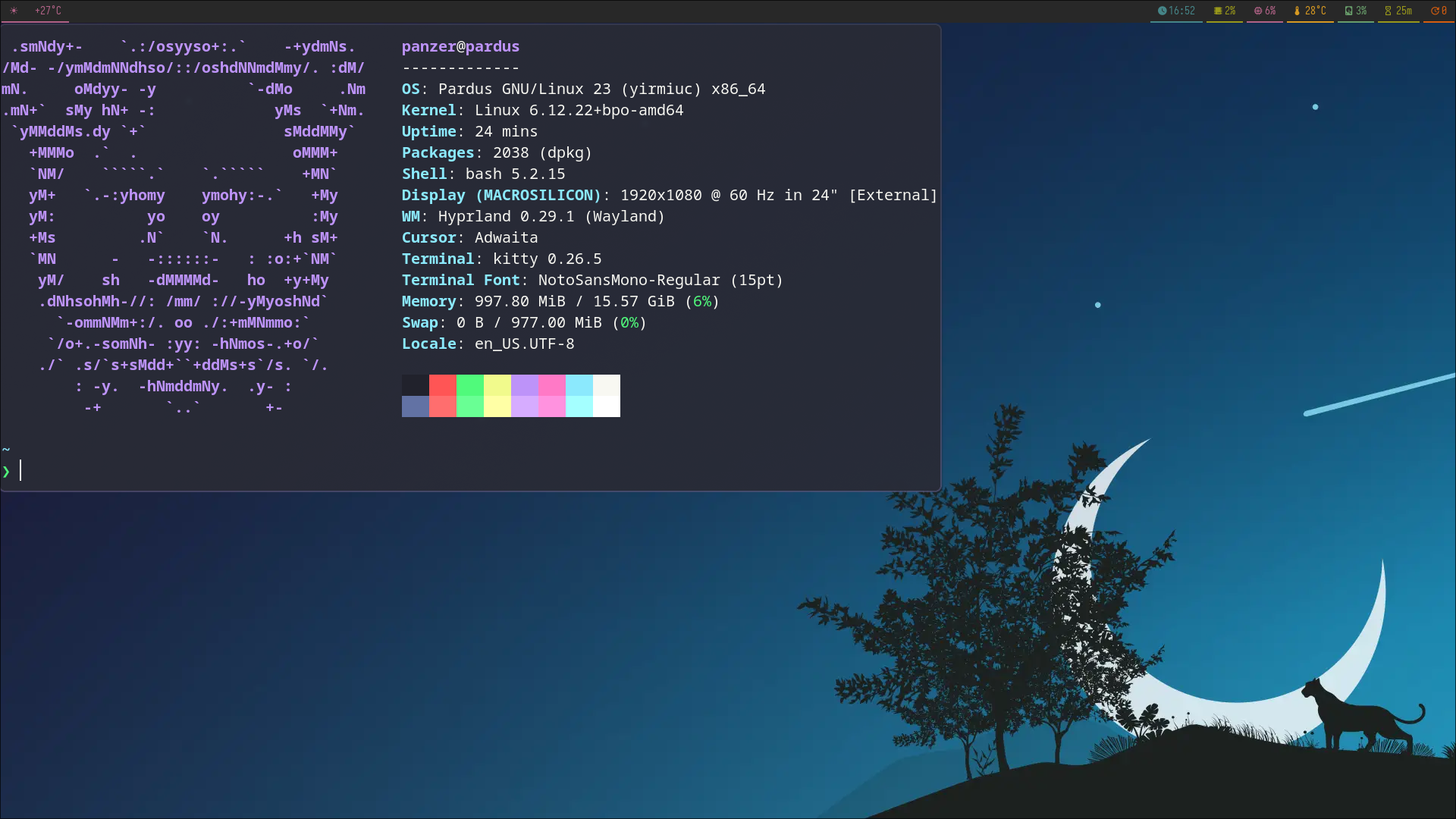Click the Packages line showing 2038 (dpkg)

[497, 152]
